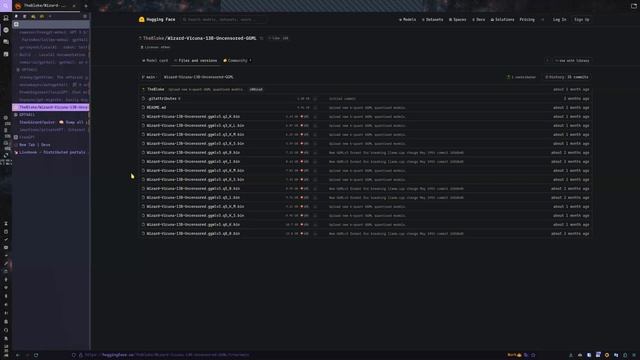This screenshot has width=640, height=360.
Task: Open the Model card tab
Action: (155, 60)
